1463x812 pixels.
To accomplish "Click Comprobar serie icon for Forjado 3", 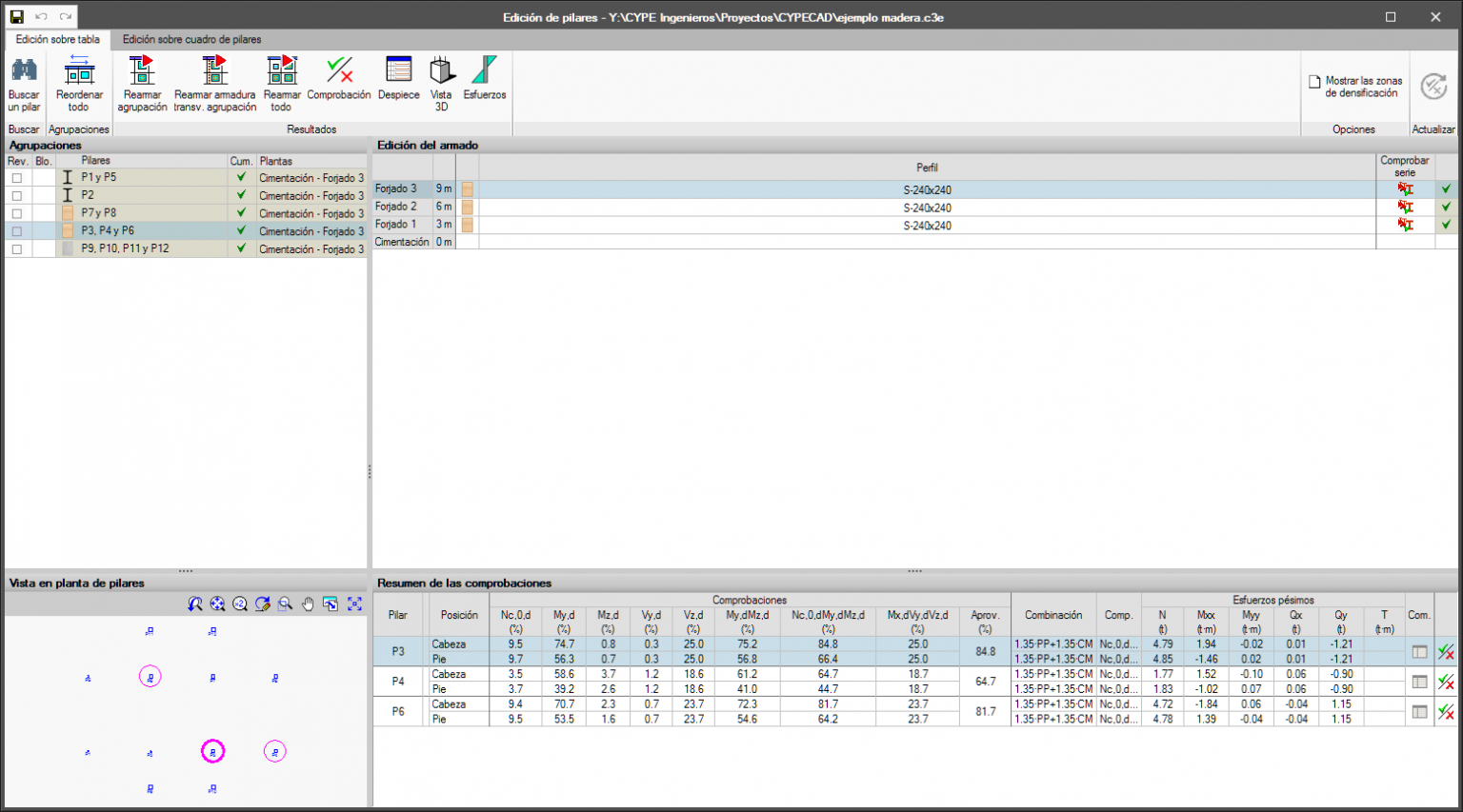I will 1405,189.
